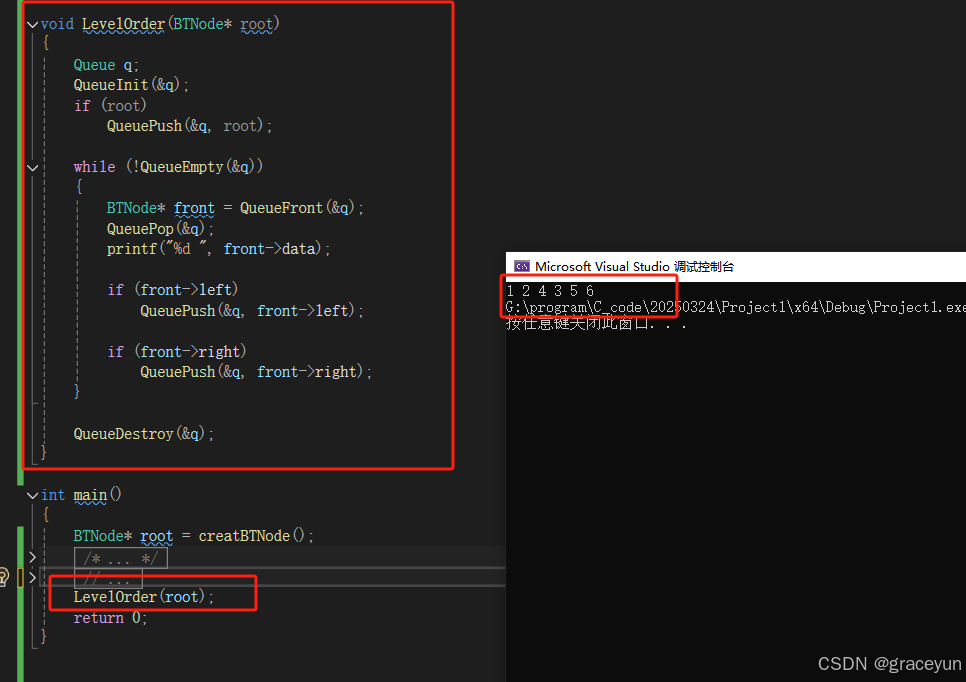Click the QueueInit(&q) call
This screenshot has width=966, height=682.
coord(131,84)
